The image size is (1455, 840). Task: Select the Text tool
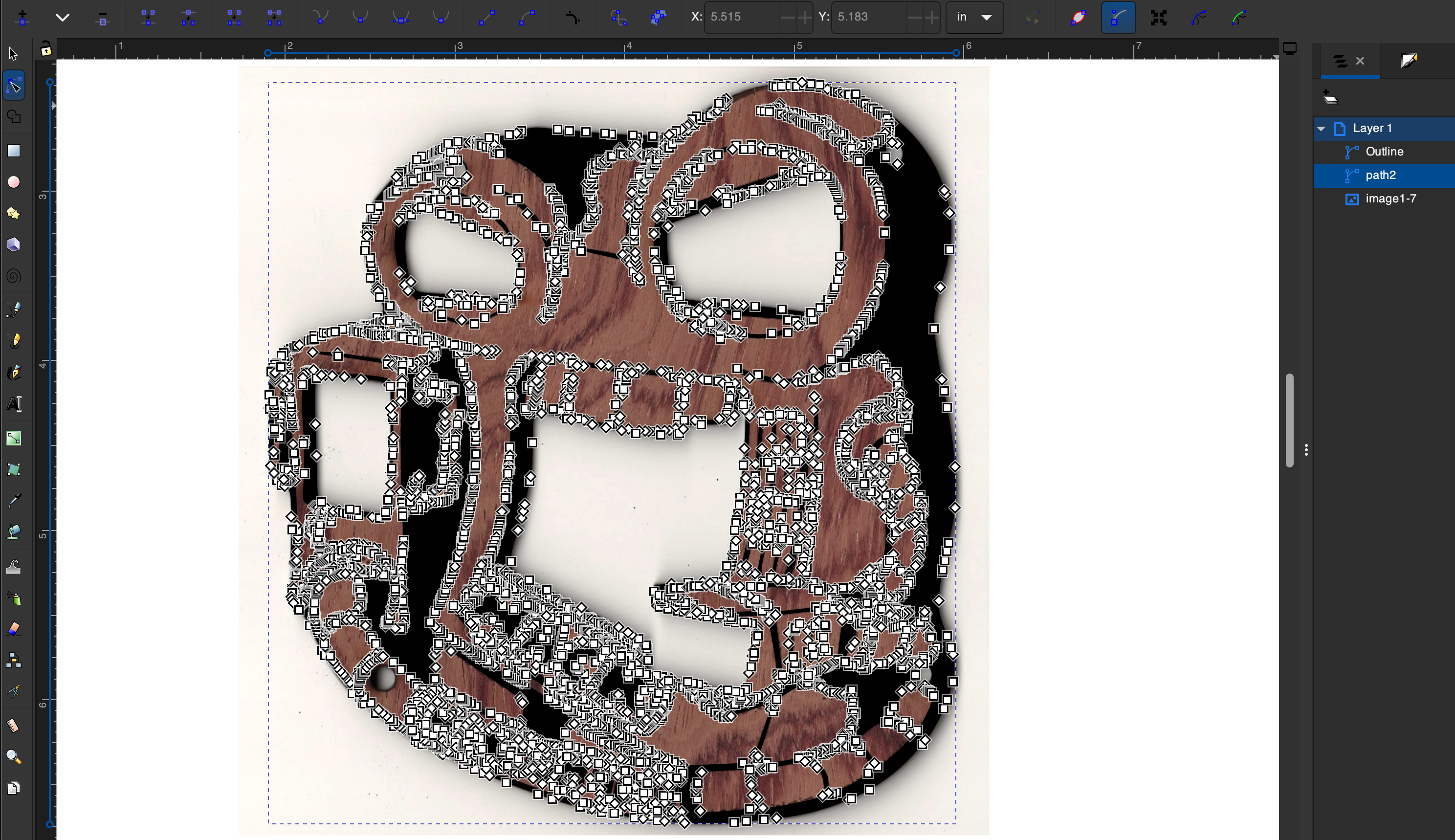14,403
